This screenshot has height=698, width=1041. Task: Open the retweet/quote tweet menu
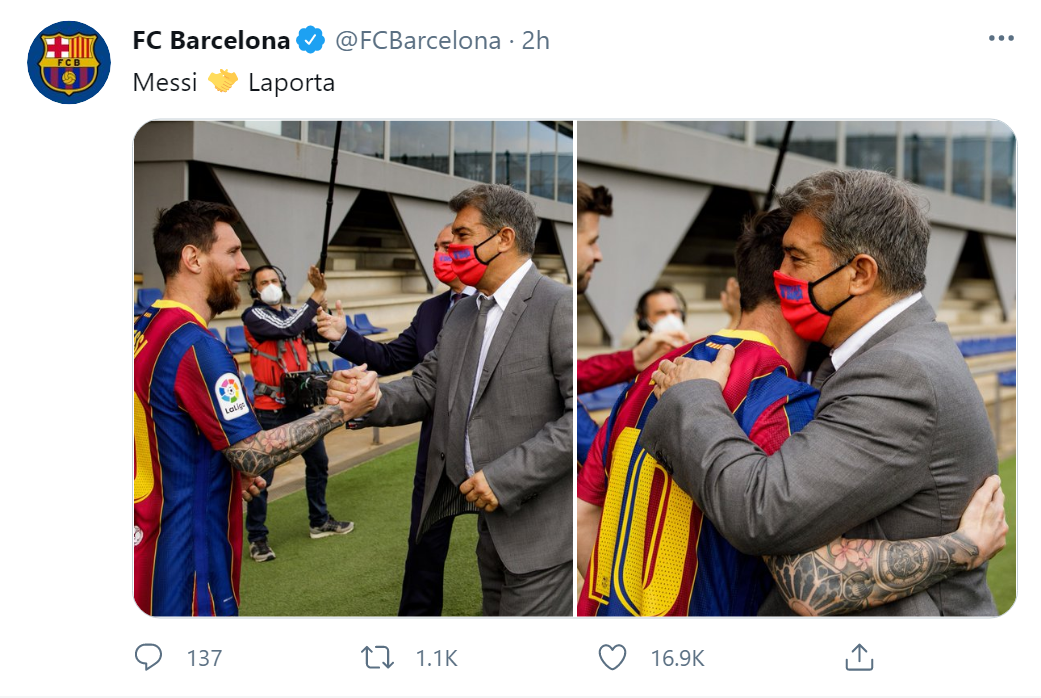point(377,658)
